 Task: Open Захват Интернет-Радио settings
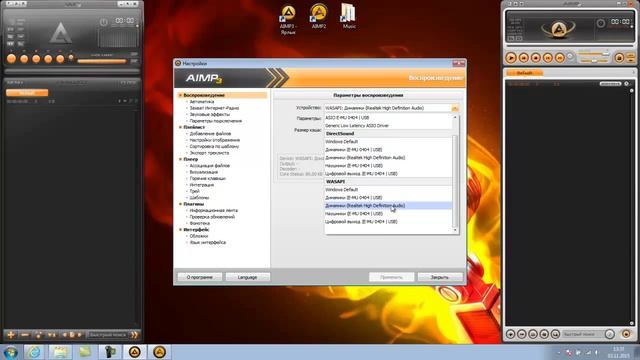(214, 108)
